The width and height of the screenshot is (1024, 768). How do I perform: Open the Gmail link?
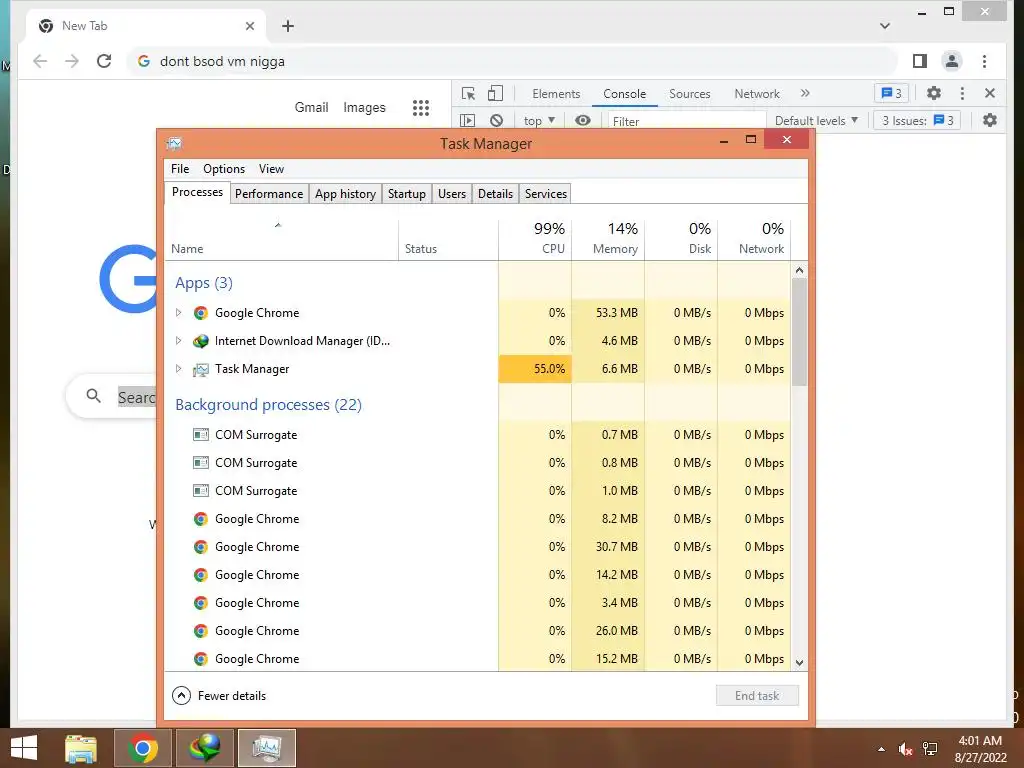click(311, 107)
